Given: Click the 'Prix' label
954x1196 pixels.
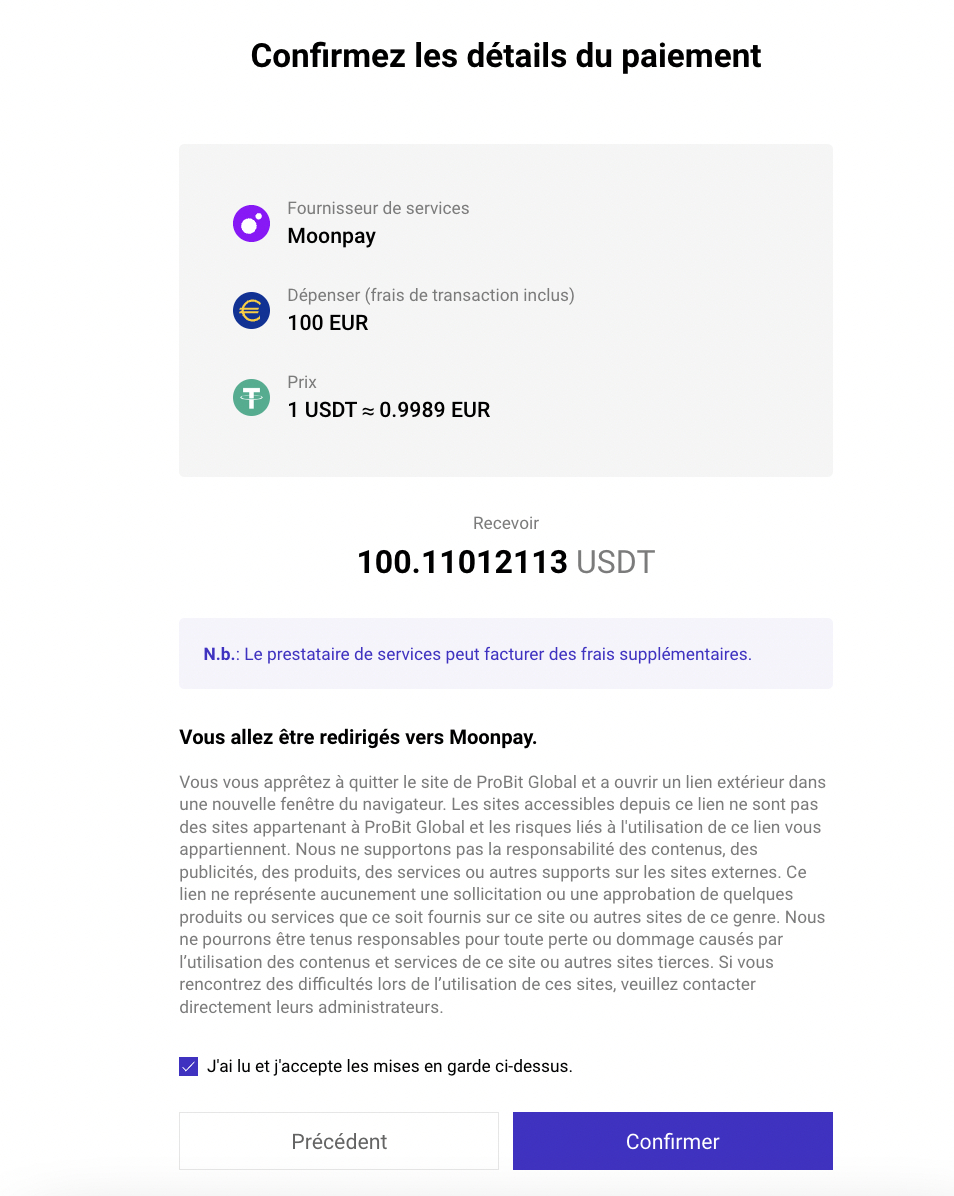Looking at the screenshot, I should [302, 382].
